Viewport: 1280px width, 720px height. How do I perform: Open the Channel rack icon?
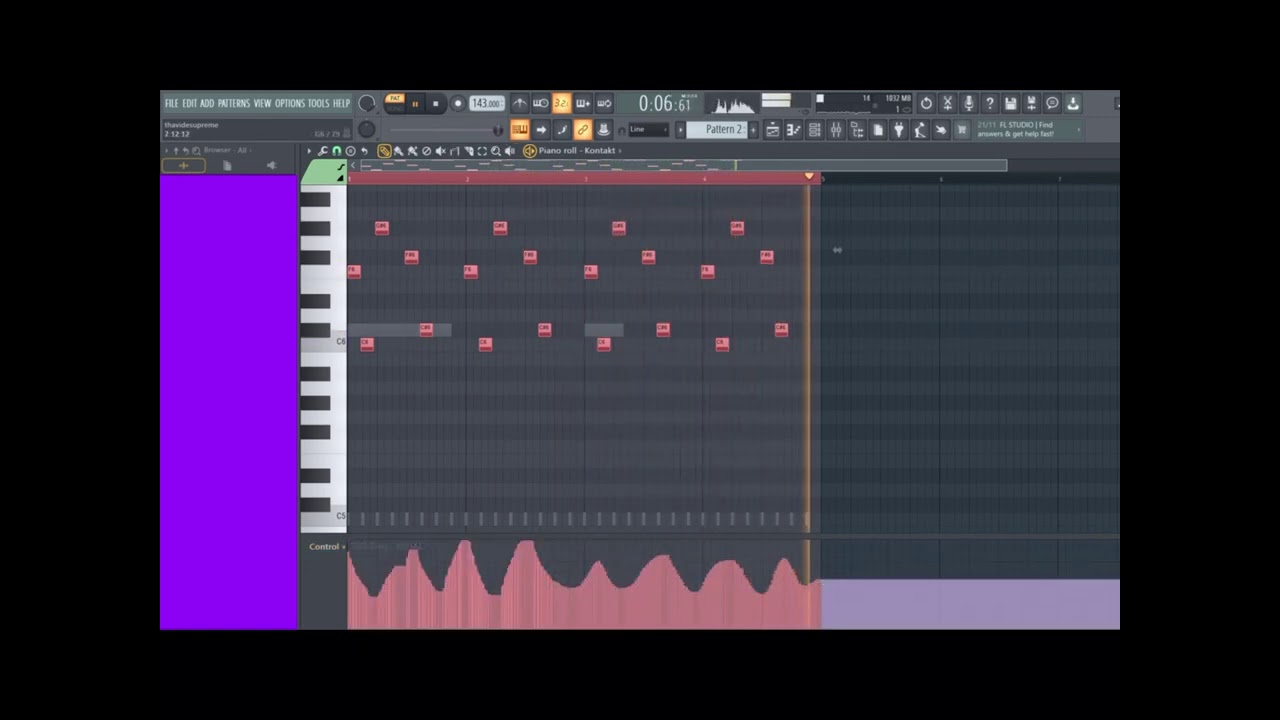pyautogui.click(x=815, y=129)
